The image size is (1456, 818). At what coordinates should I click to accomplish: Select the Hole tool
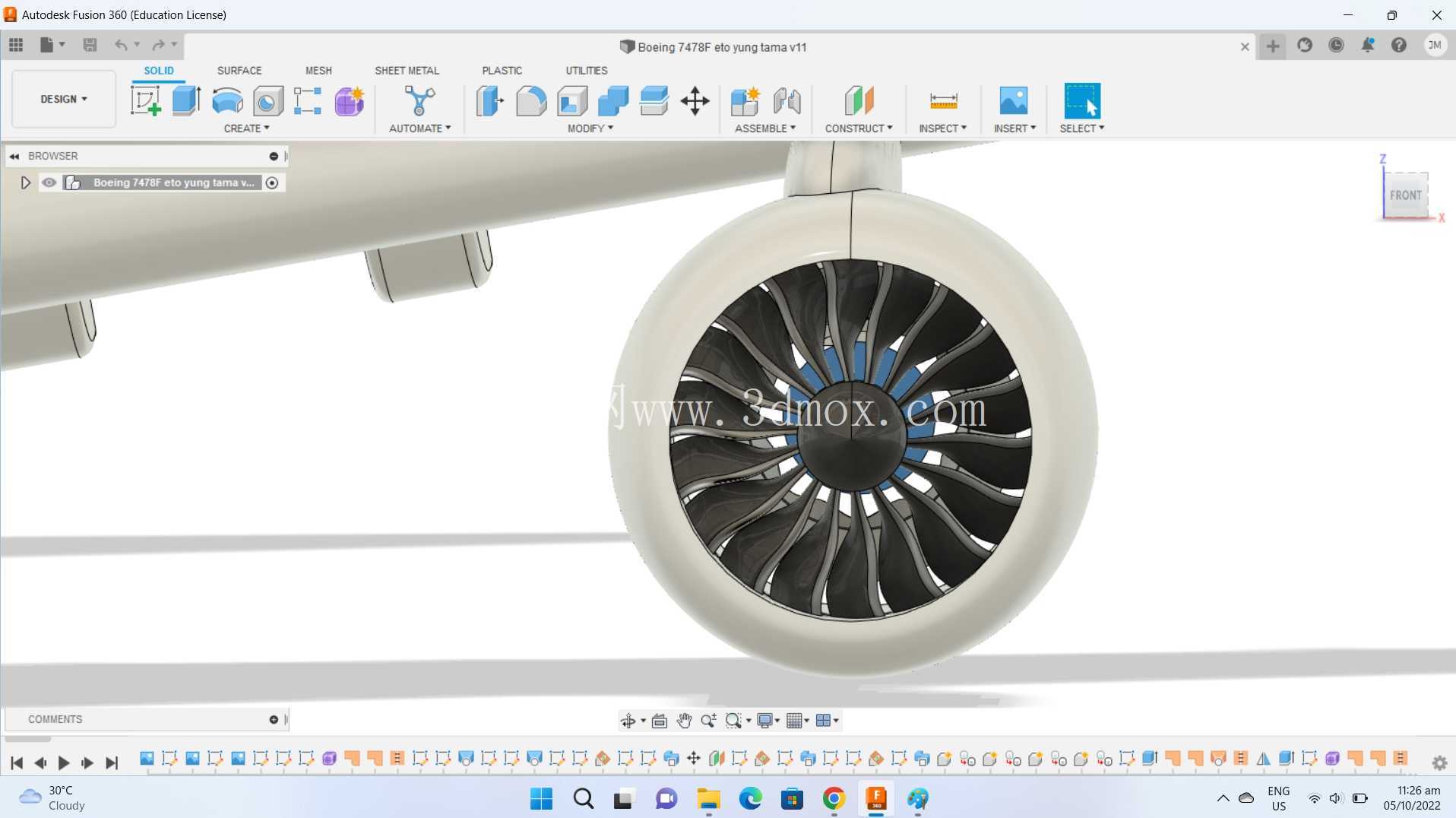[267, 100]
